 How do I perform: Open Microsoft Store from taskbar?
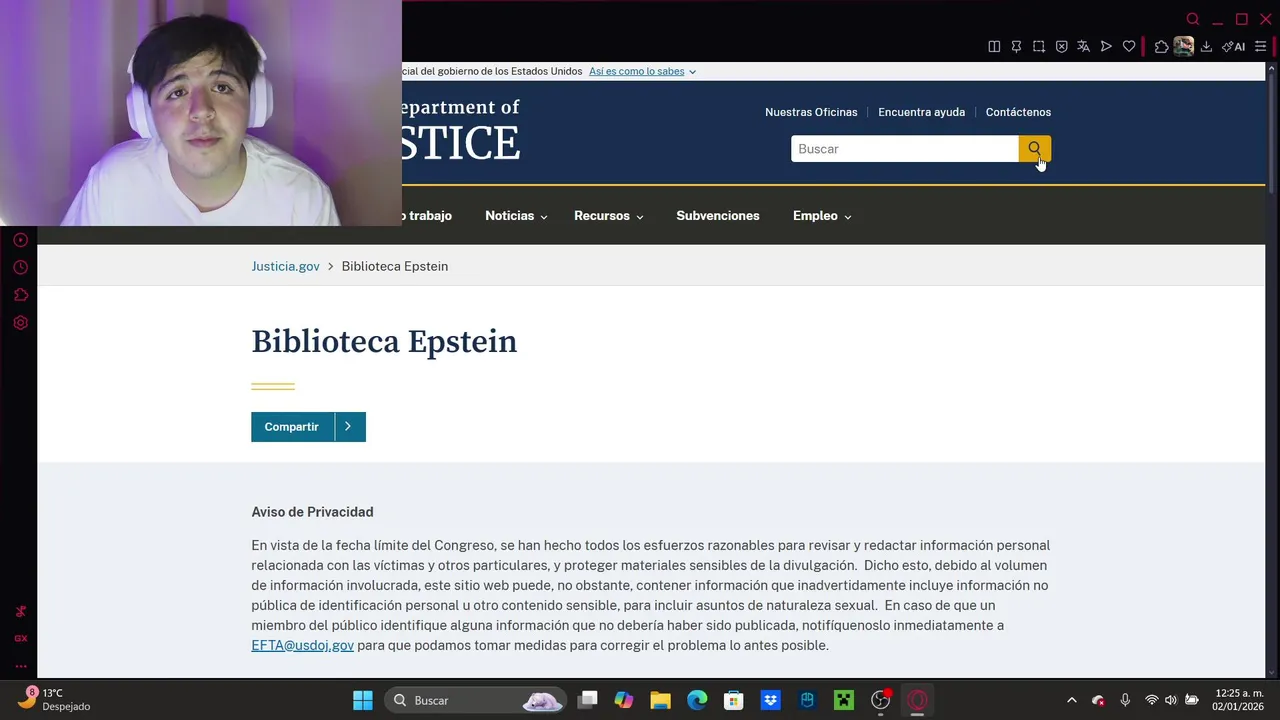pyautogui.click(x=734, y=700)
